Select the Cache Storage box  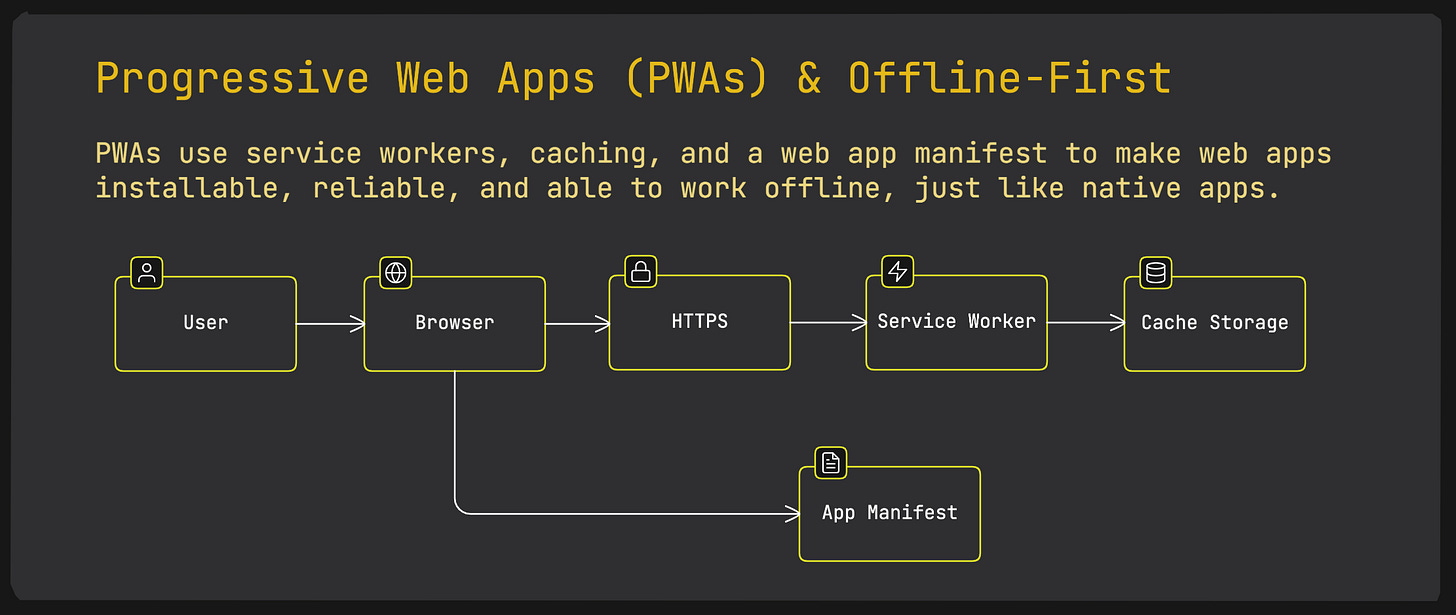click(1214, 322)
